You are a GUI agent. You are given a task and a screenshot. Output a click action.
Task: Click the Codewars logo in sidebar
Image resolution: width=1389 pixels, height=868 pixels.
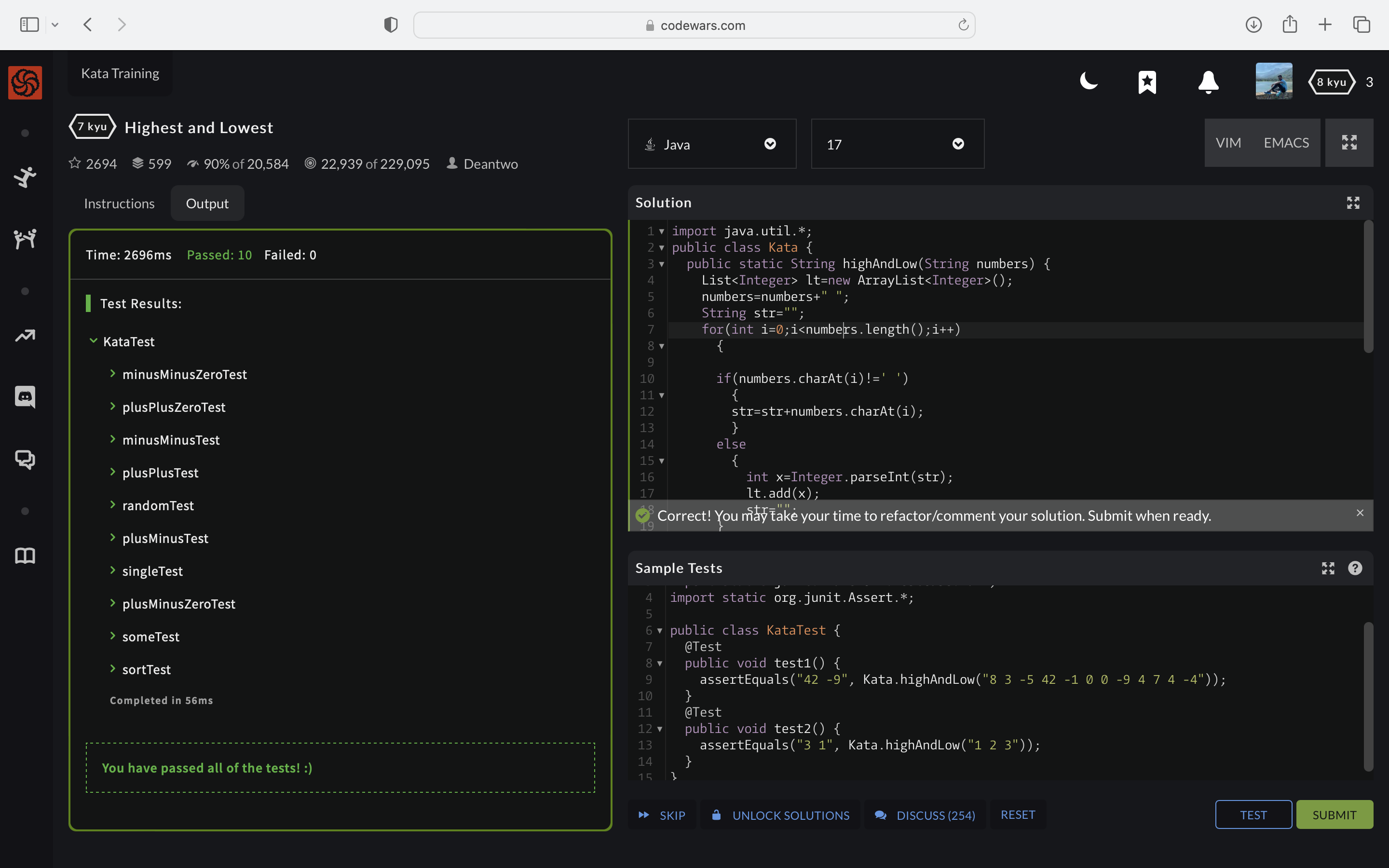click(x=25, y=82)
